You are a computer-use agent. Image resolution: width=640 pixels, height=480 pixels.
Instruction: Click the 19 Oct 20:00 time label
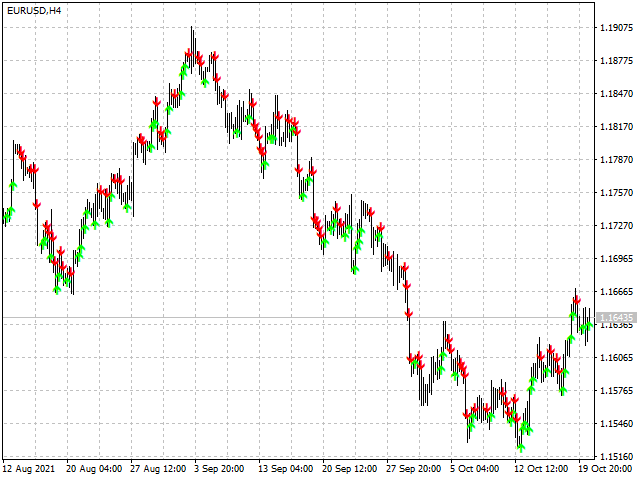click(x=605, y=469)
